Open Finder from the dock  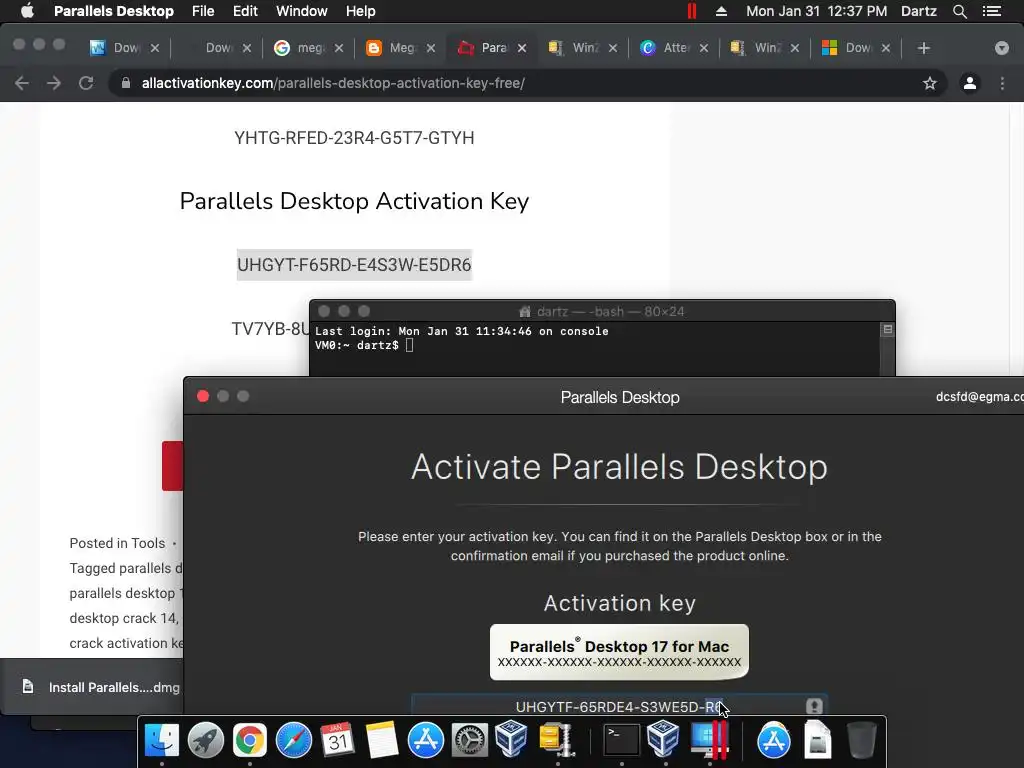point(161,741)
